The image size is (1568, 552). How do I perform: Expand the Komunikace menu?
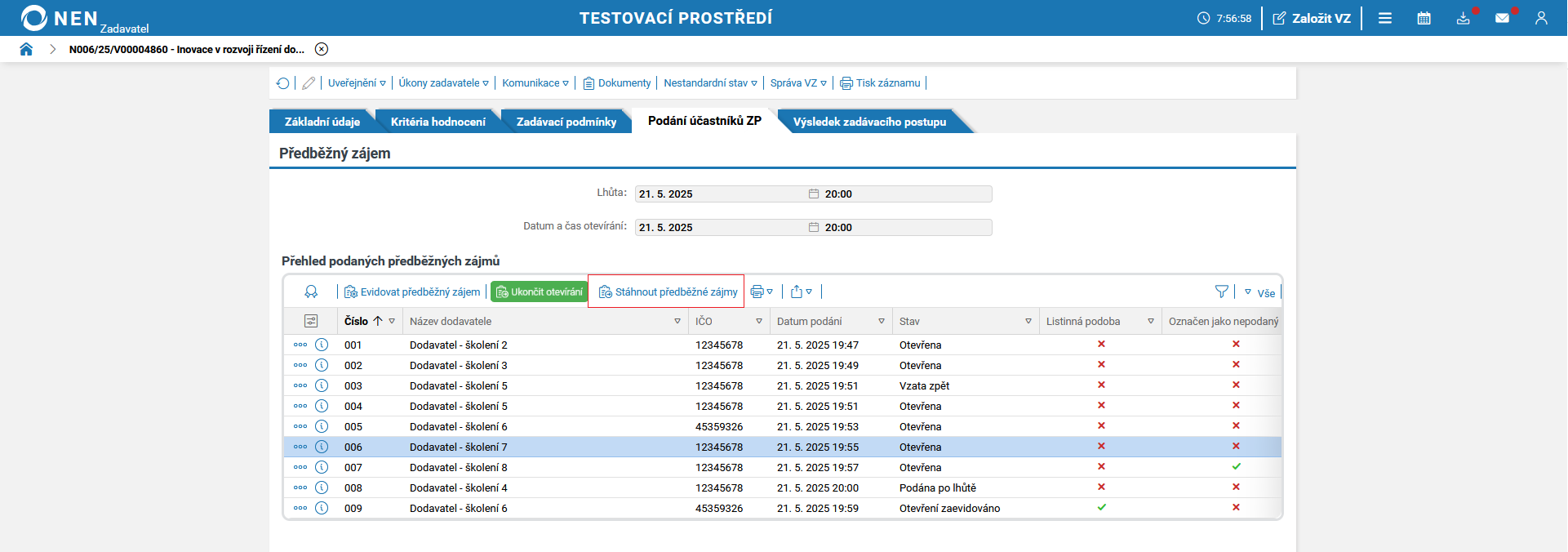[x=535, y=83]
